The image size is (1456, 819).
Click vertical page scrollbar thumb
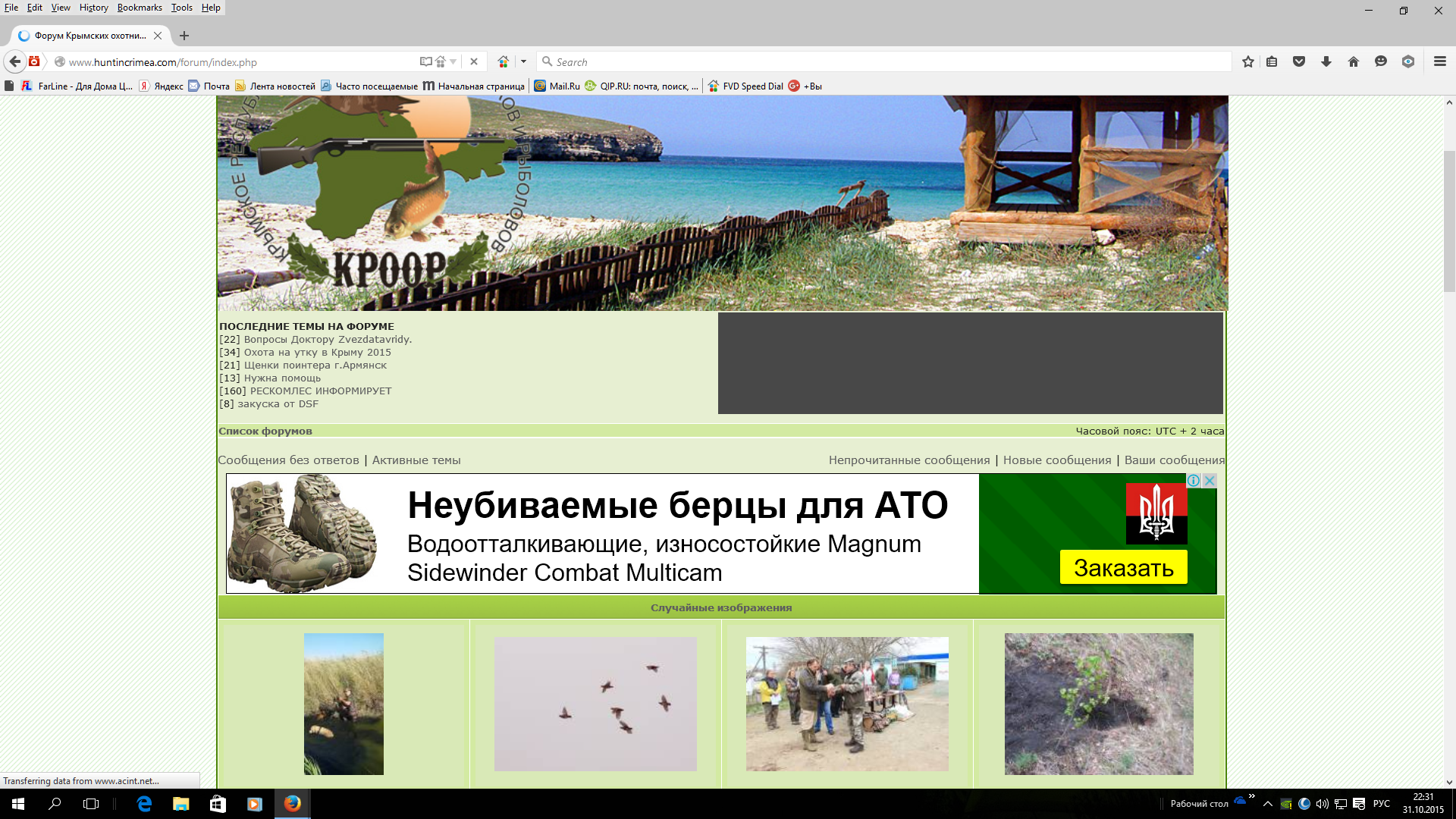1449,220
